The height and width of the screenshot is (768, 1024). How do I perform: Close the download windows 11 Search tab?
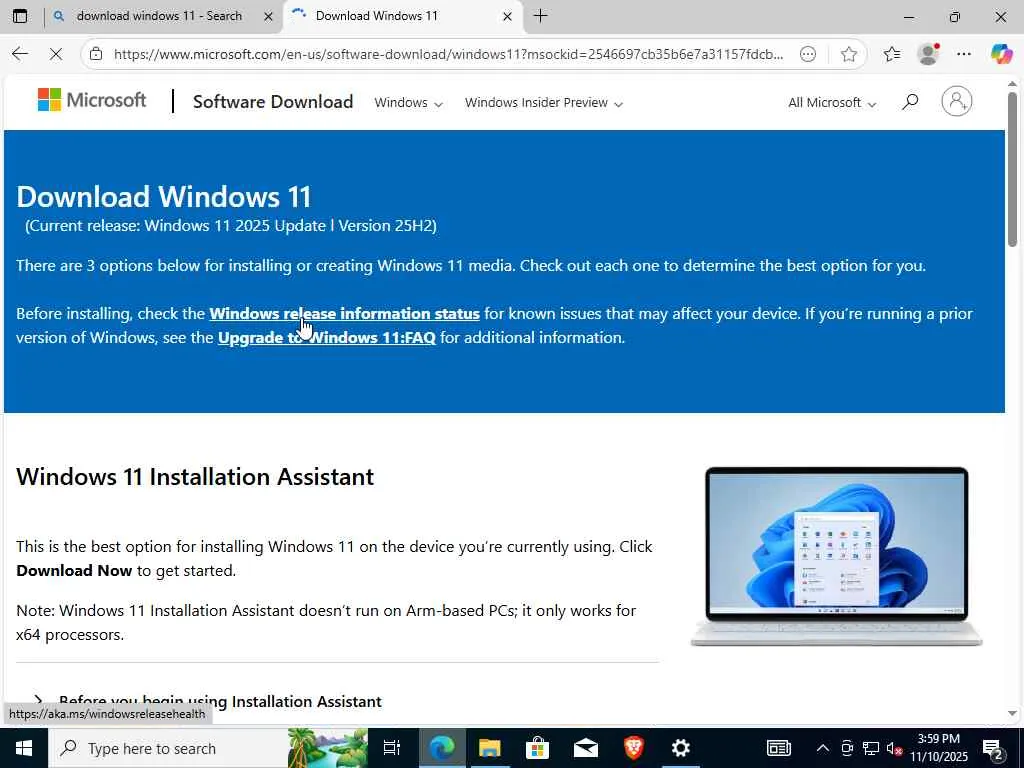[268, 16]
